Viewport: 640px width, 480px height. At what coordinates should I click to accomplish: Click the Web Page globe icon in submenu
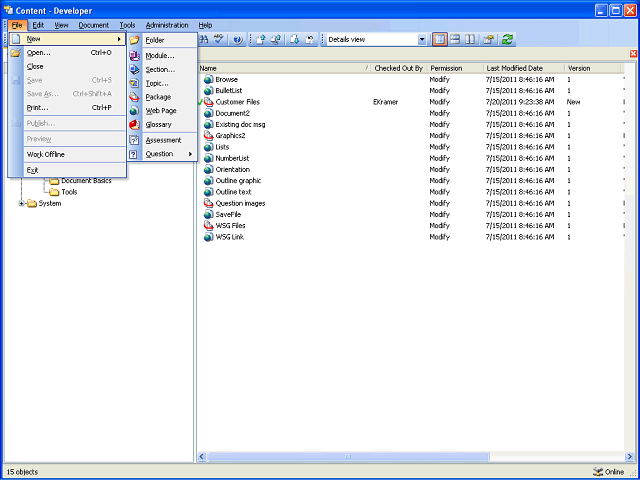pos(134,111)
